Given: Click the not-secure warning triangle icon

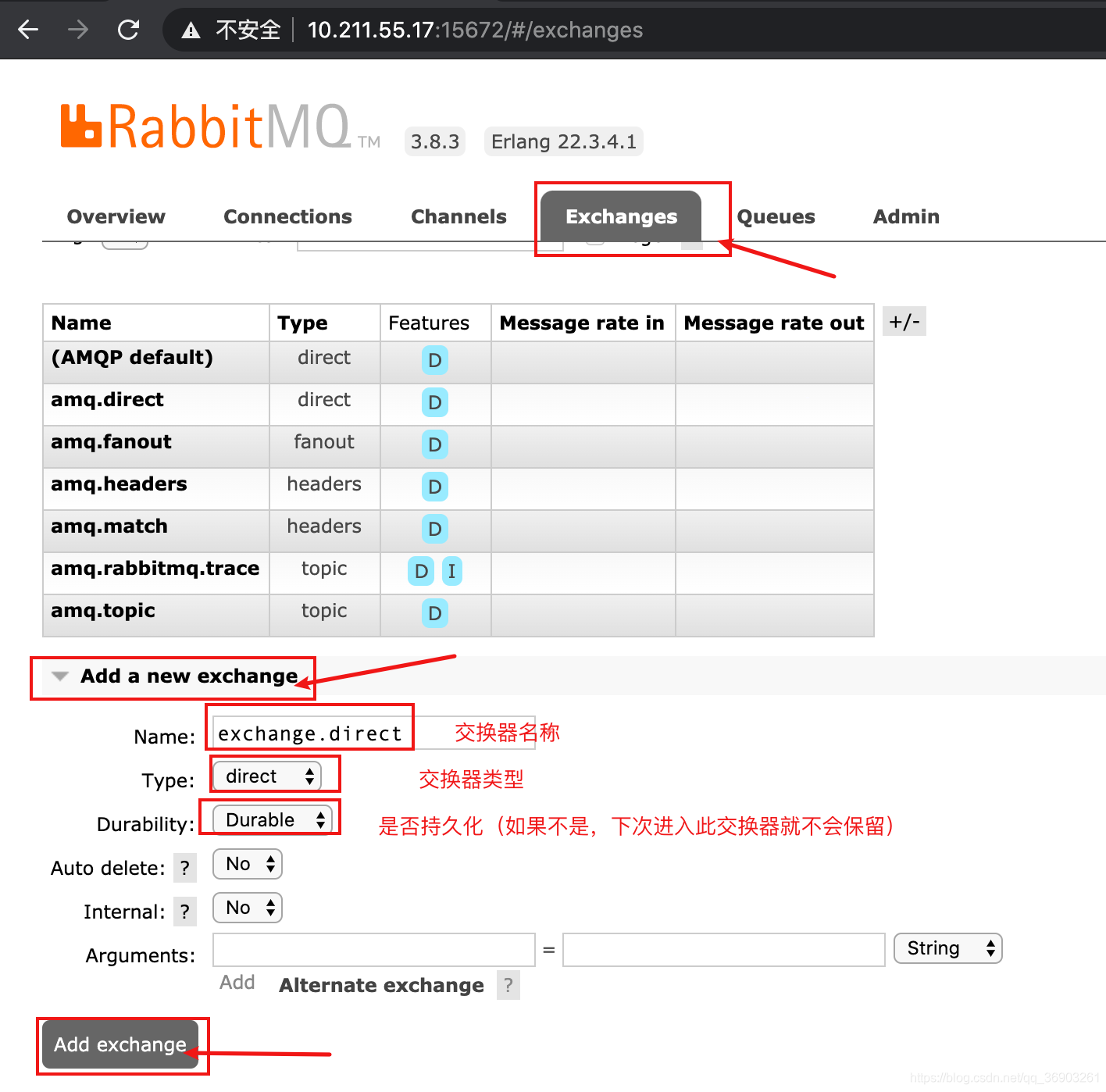Looking at the screenshot, I should (x=191, y=30).
